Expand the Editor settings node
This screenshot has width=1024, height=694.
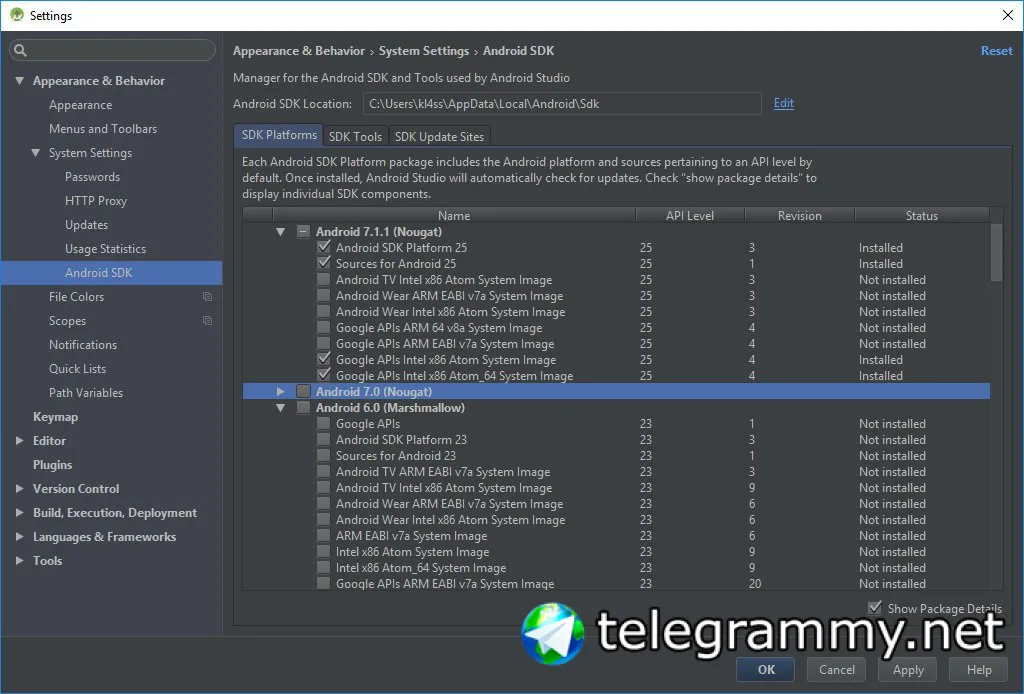click(x=20, y=441)
